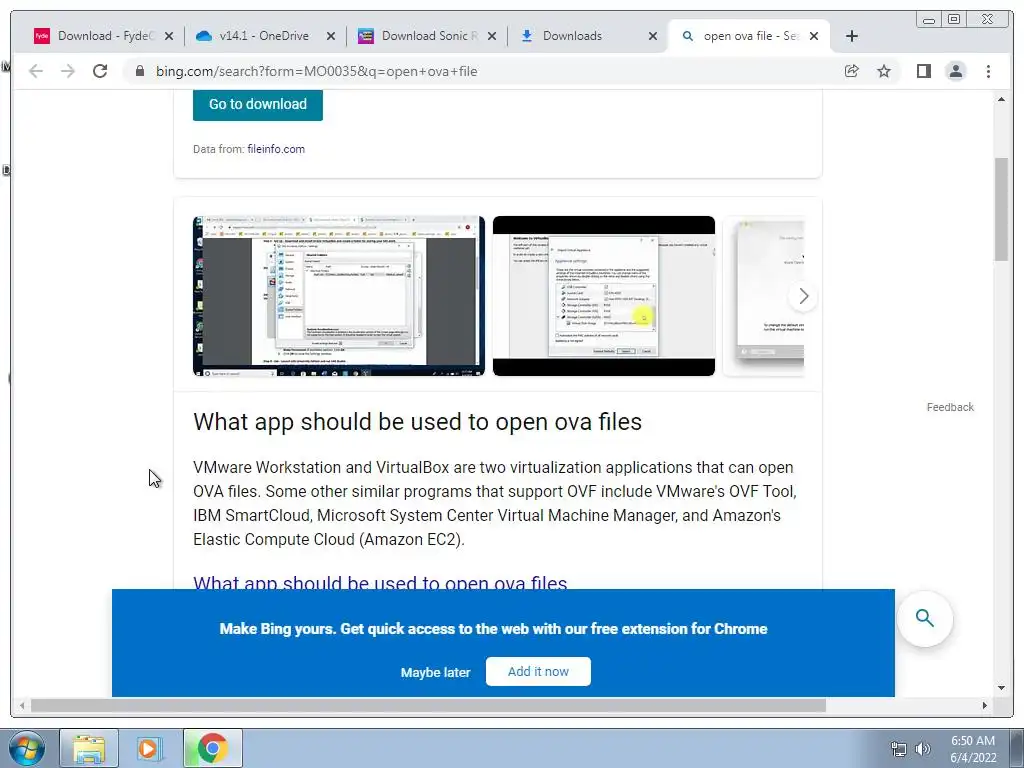Reload the current Bing page

pos(100,71)
